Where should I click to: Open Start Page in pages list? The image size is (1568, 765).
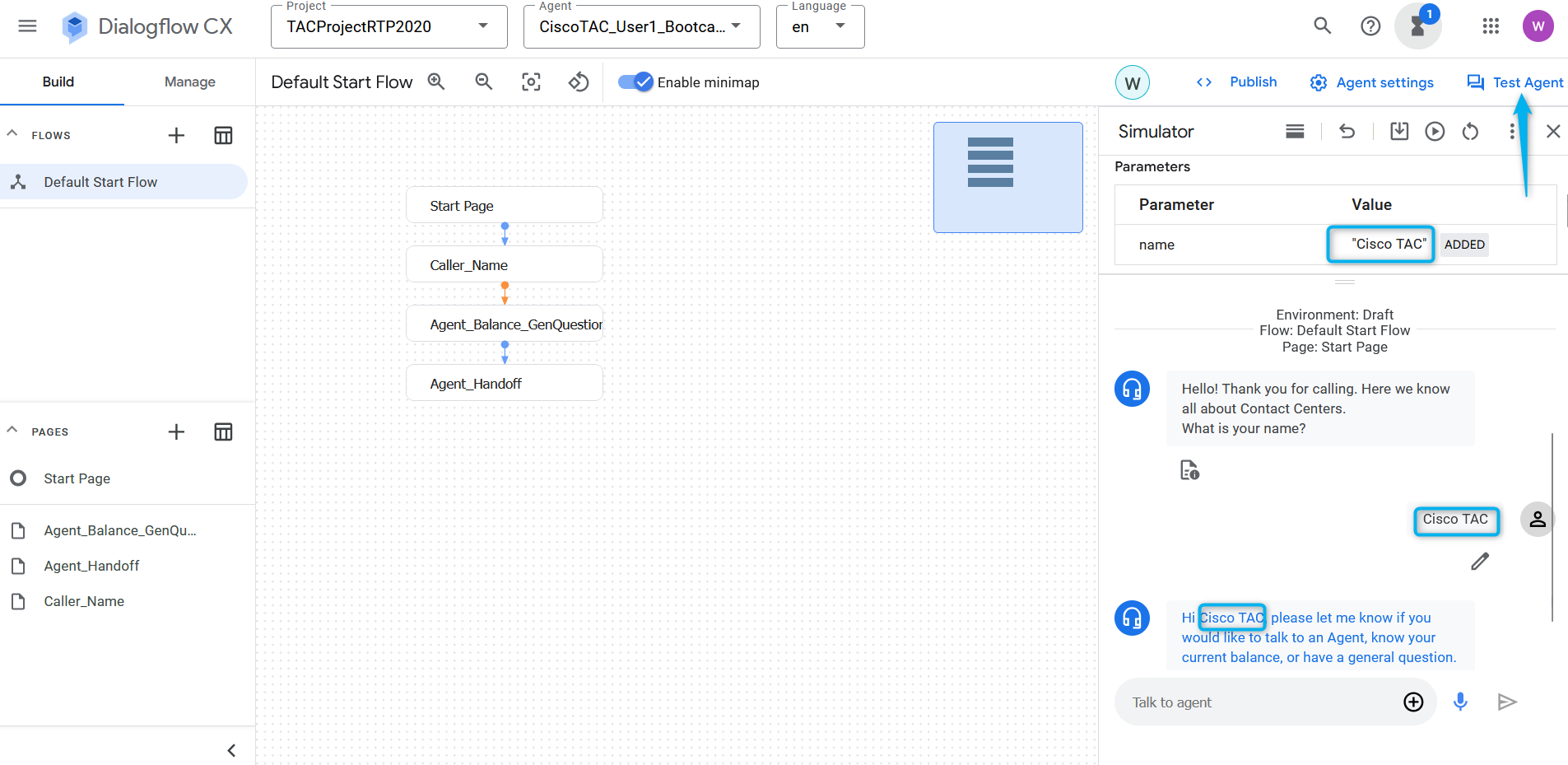pyautogui.click(x=128, y=478)
